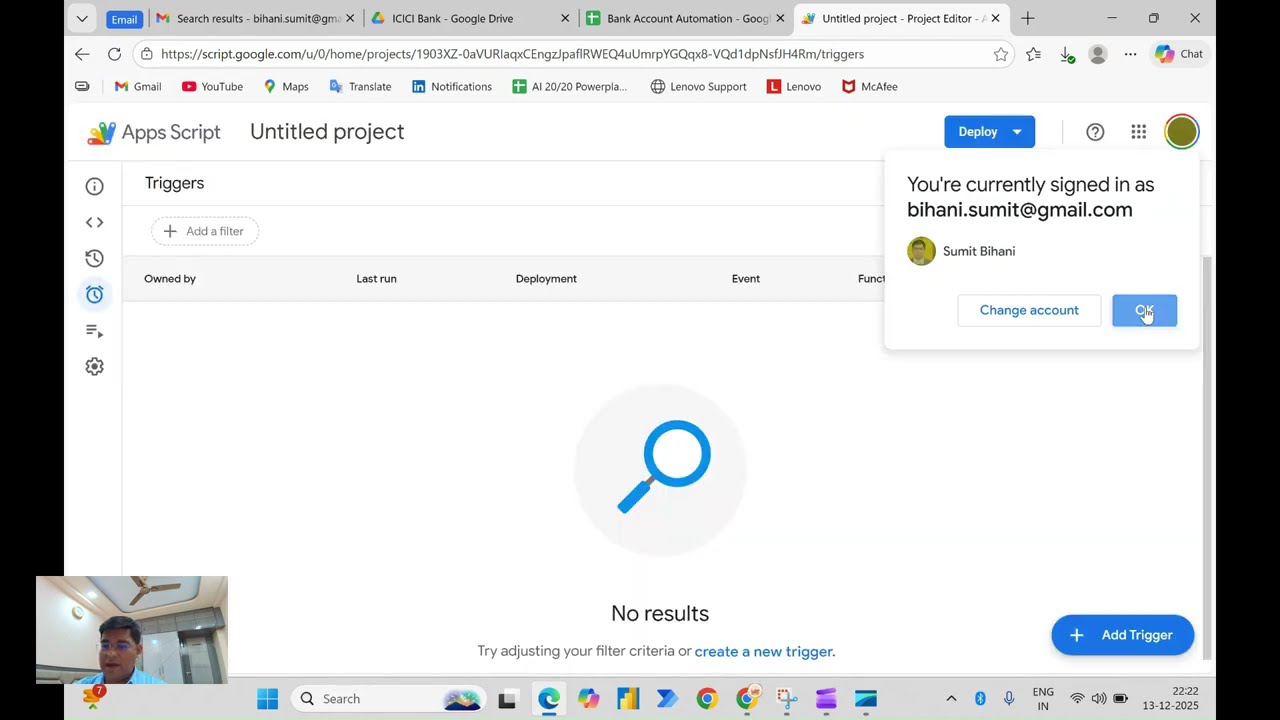Follow the create a new trigger link

pyautogui.click(x=764, y=651)
